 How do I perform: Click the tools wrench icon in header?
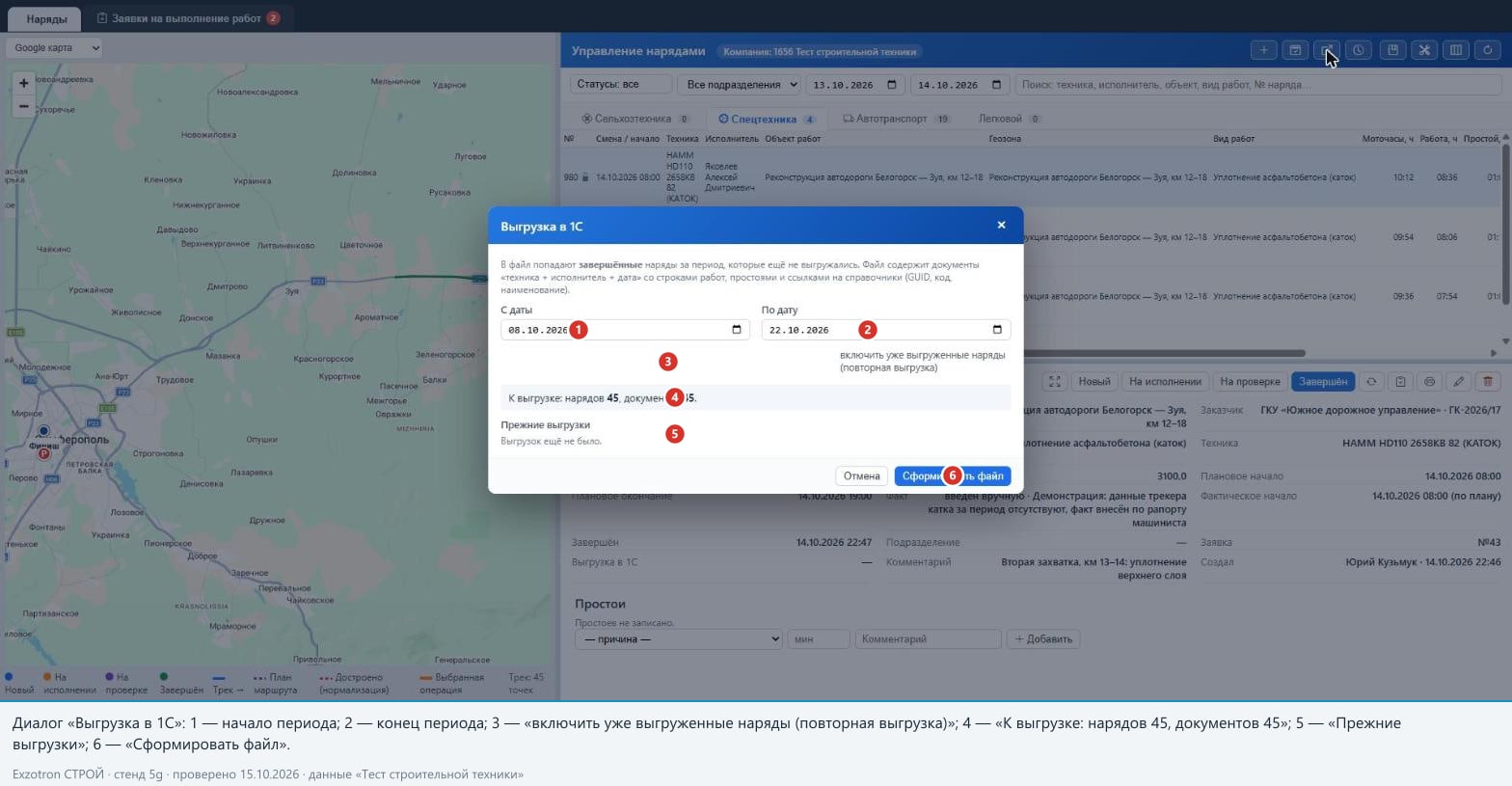(x=1424, y=50)
